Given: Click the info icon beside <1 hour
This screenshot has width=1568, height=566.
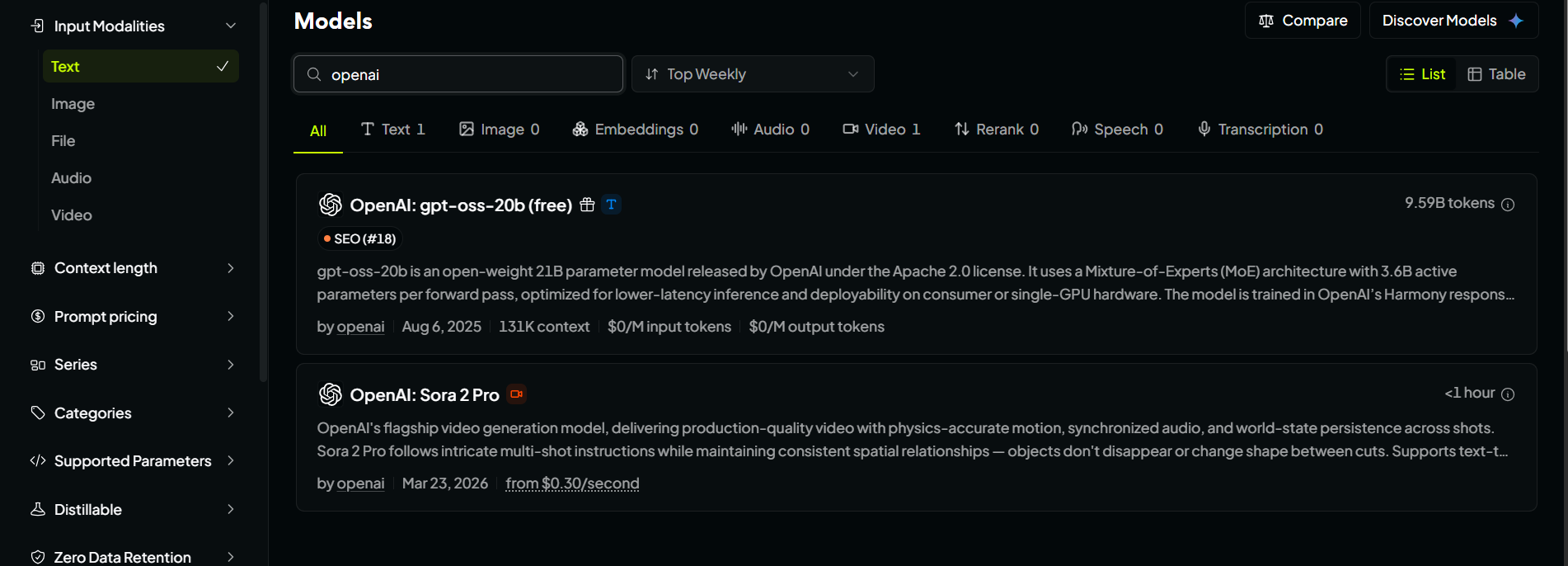Looking at the screenshot, I should [1508, 394].
